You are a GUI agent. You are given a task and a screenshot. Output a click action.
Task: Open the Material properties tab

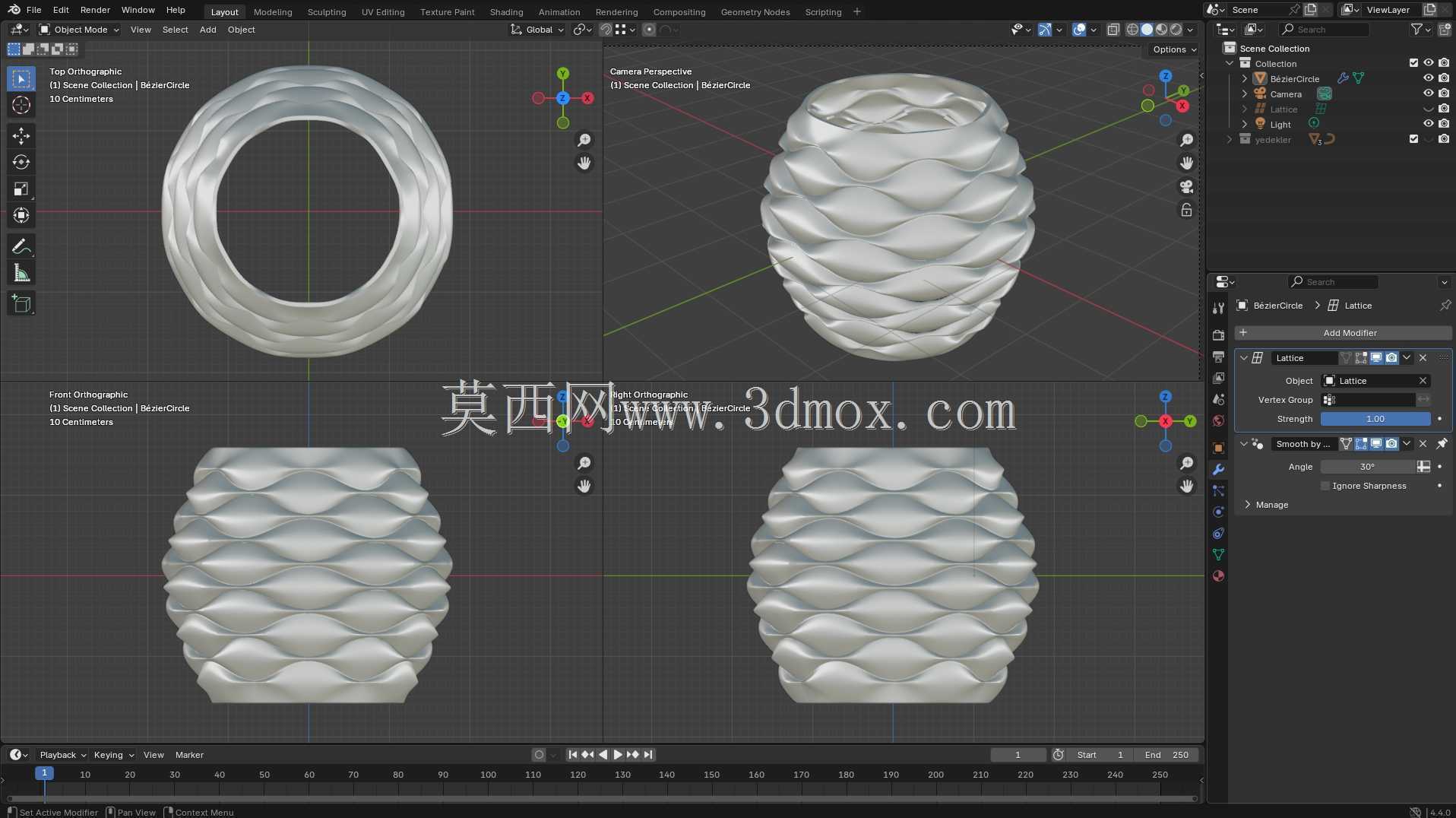point(1218,576)
